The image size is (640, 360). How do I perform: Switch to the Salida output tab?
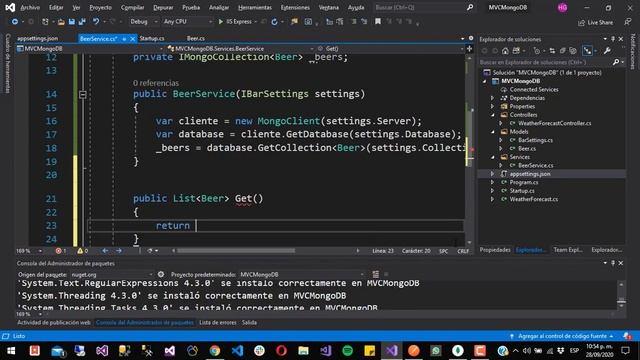point(249,322)
